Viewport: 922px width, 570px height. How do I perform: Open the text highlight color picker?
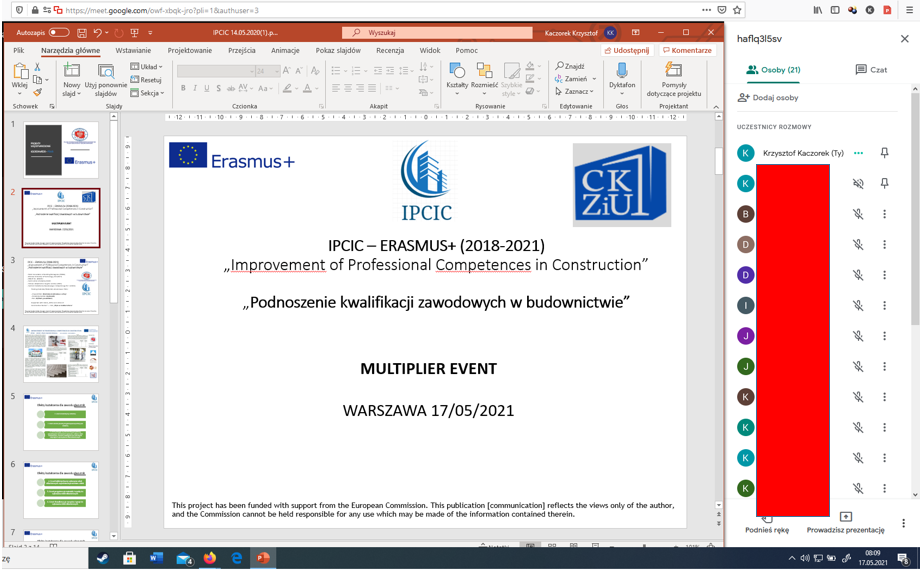tap(288, 88)
